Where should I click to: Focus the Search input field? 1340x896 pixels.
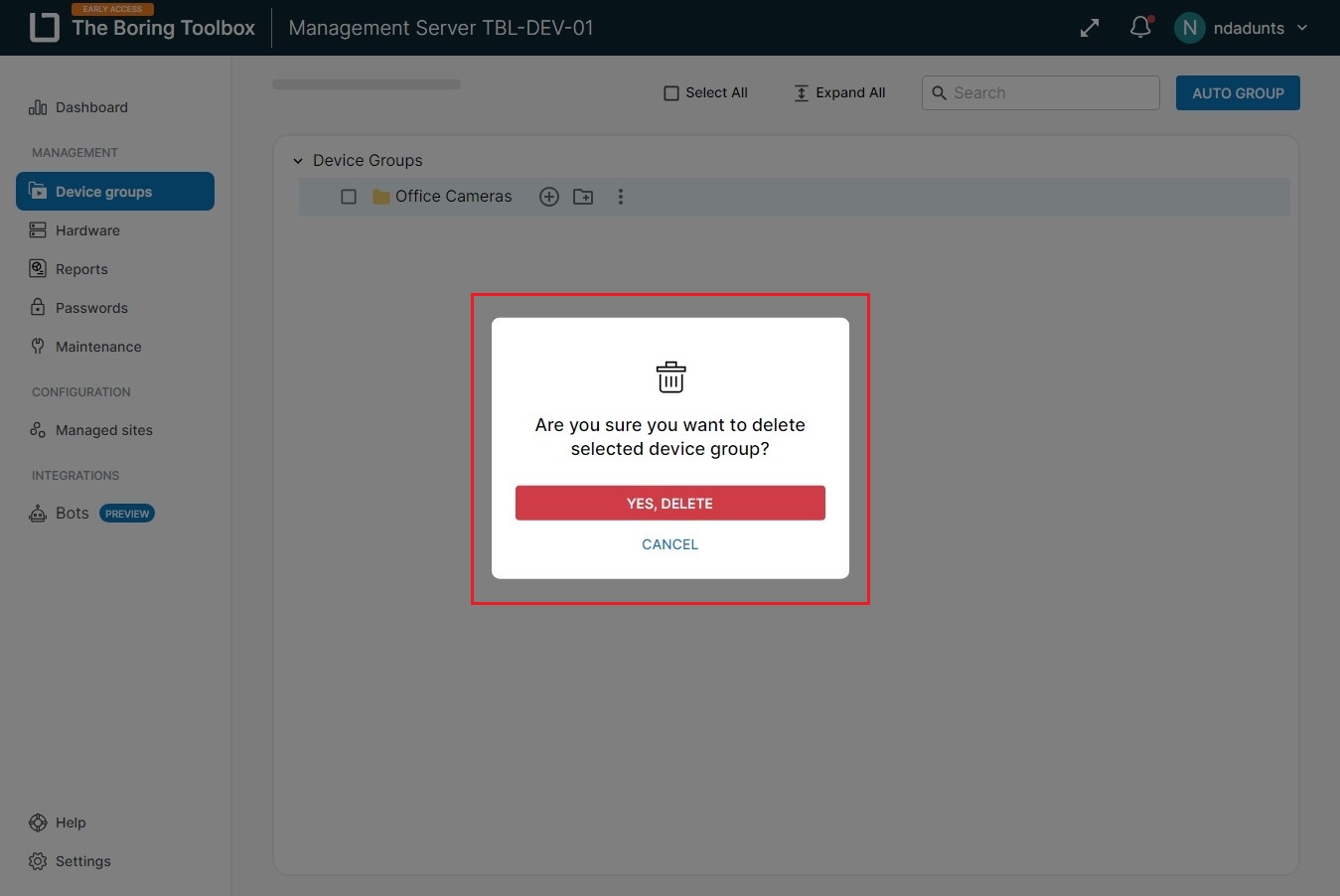click(1051, 93)
